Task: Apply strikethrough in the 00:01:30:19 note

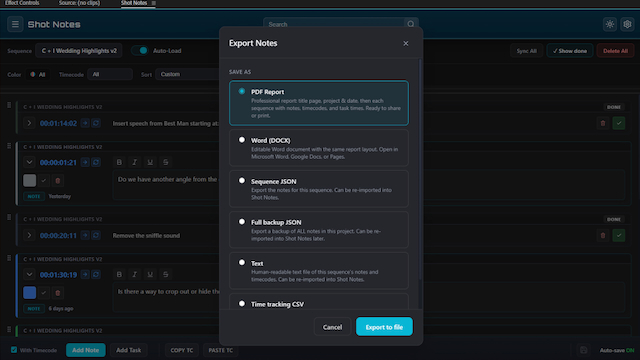Action: (x=166, y=275)
